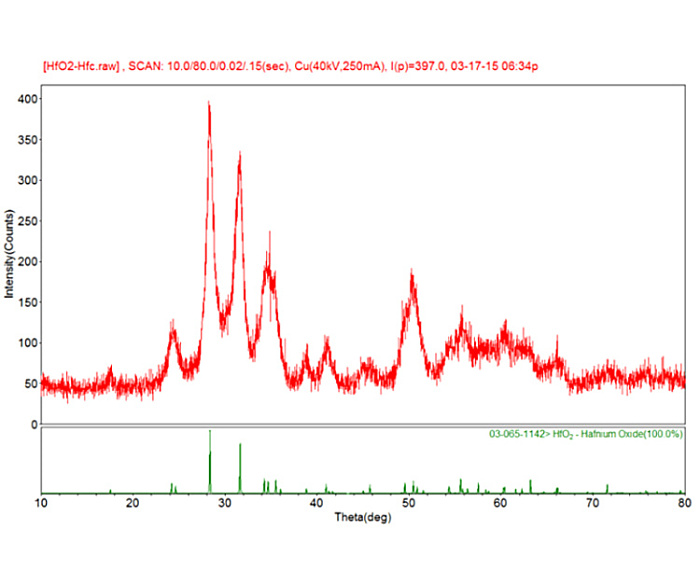Image resolution: width=700 pixels, height=564 pixels.
Task: Click the 03-17-15 06:34p timestamp in header
Action: pyautogui.click(x=495, y=66)
